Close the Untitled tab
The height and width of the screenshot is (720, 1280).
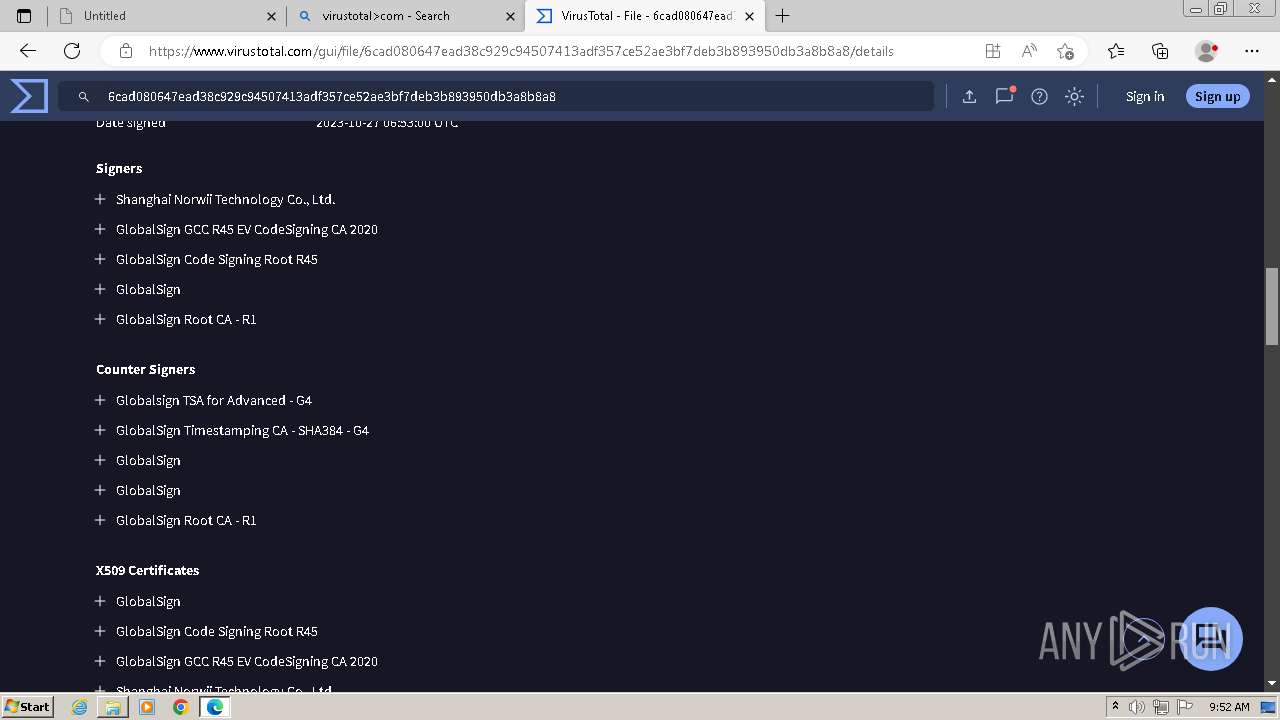click(272, 16)
